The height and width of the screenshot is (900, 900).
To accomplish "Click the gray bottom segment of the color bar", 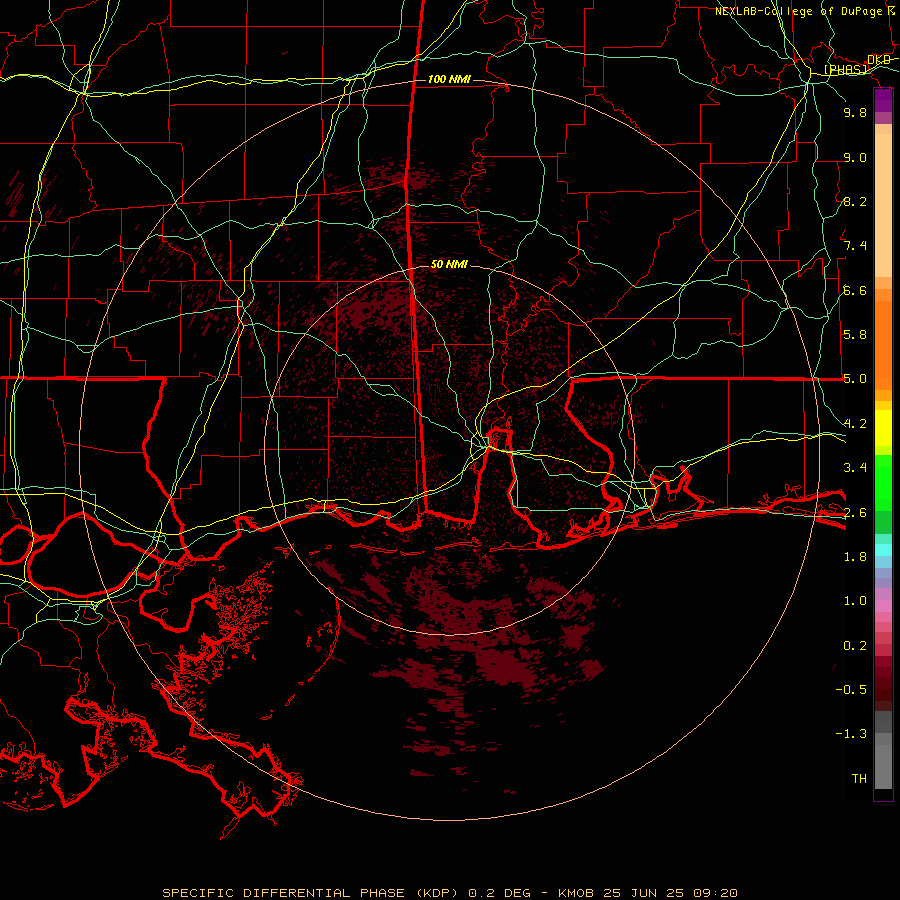I will [x=883, y=766].
